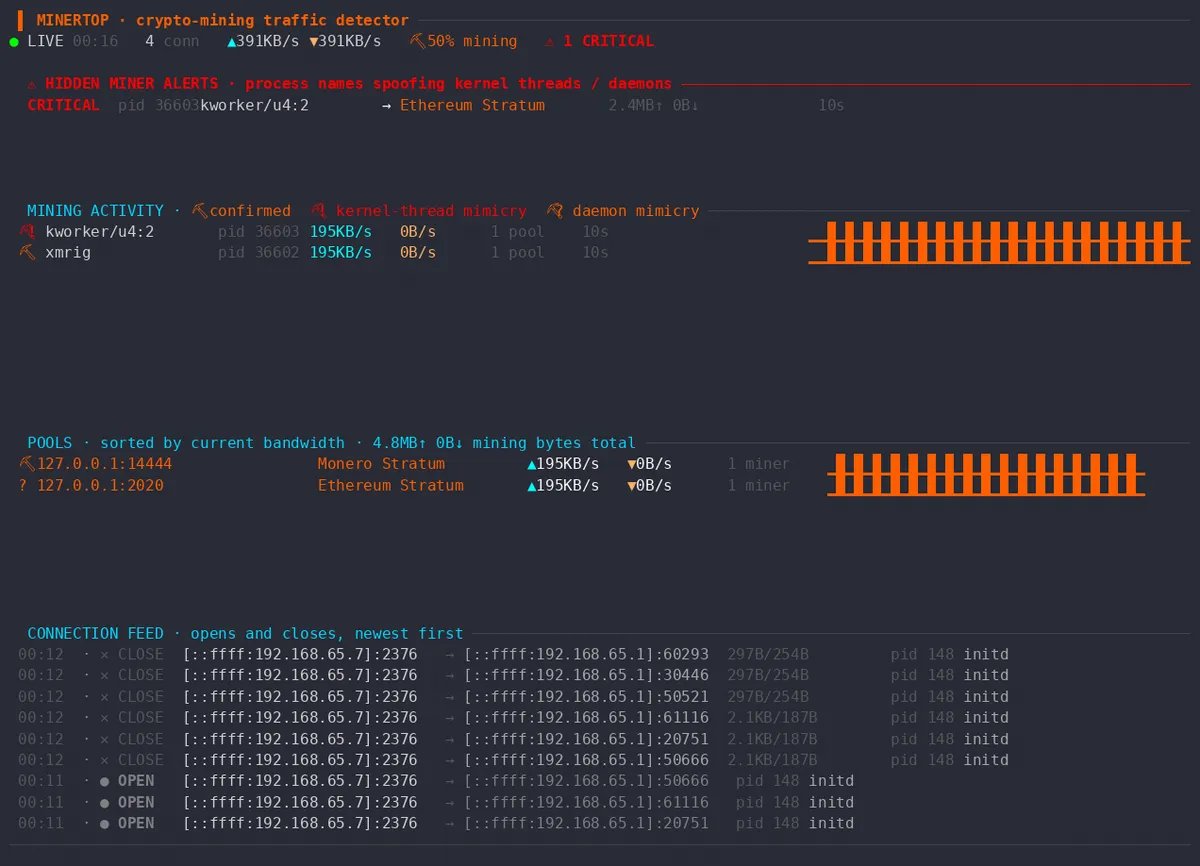This screenshot has width=1200, height=866.
Task: Select the MINING ACTIVITY section heading
Action: [x=95, y=211]
